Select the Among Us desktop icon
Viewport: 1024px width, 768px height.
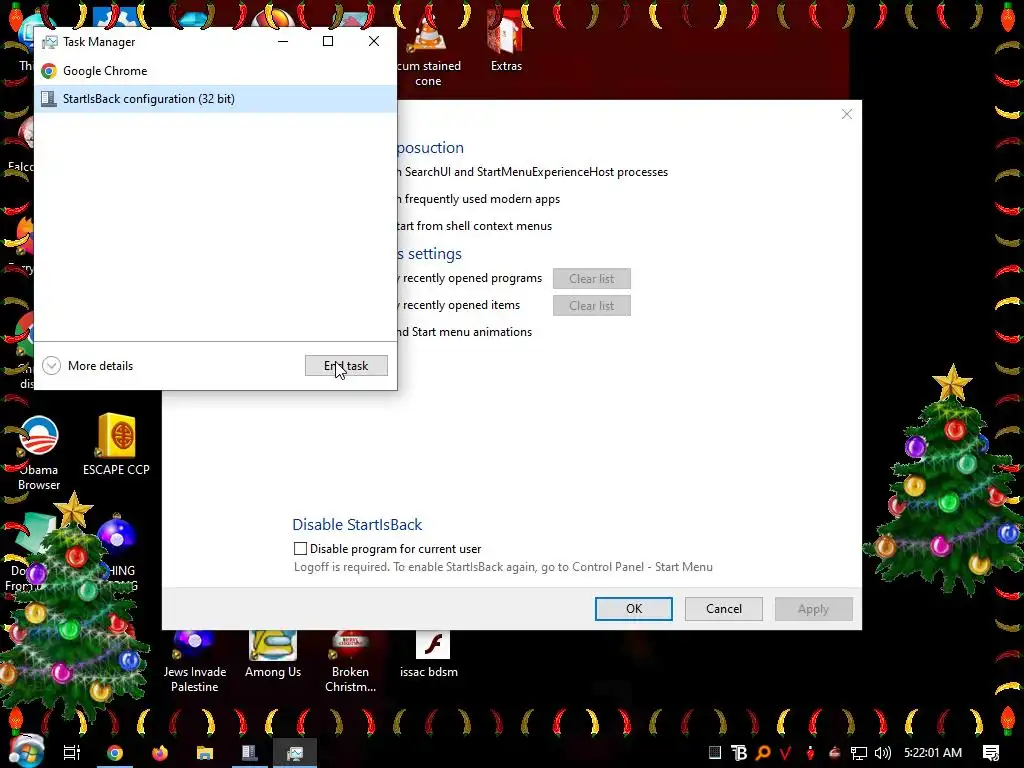point(273,655)
